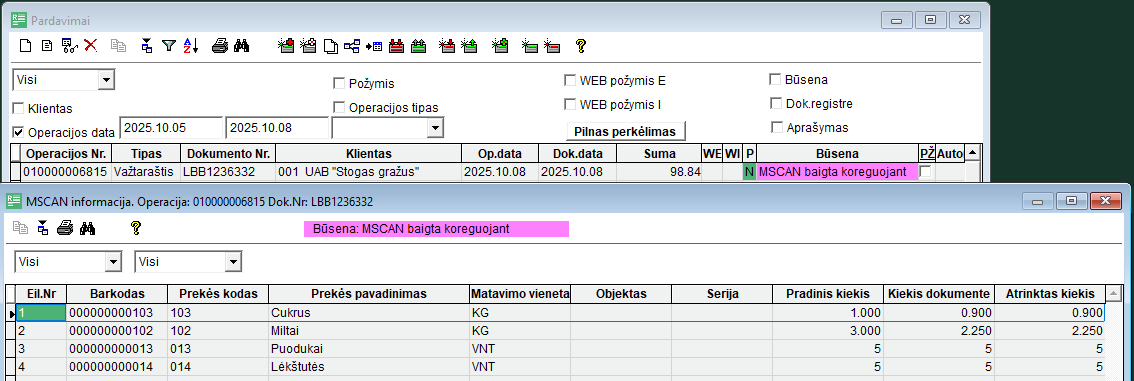This screenshot has height=381, width=1134.
Task: Enable the Klientas filter checkbox
Action: coord(19,108)
